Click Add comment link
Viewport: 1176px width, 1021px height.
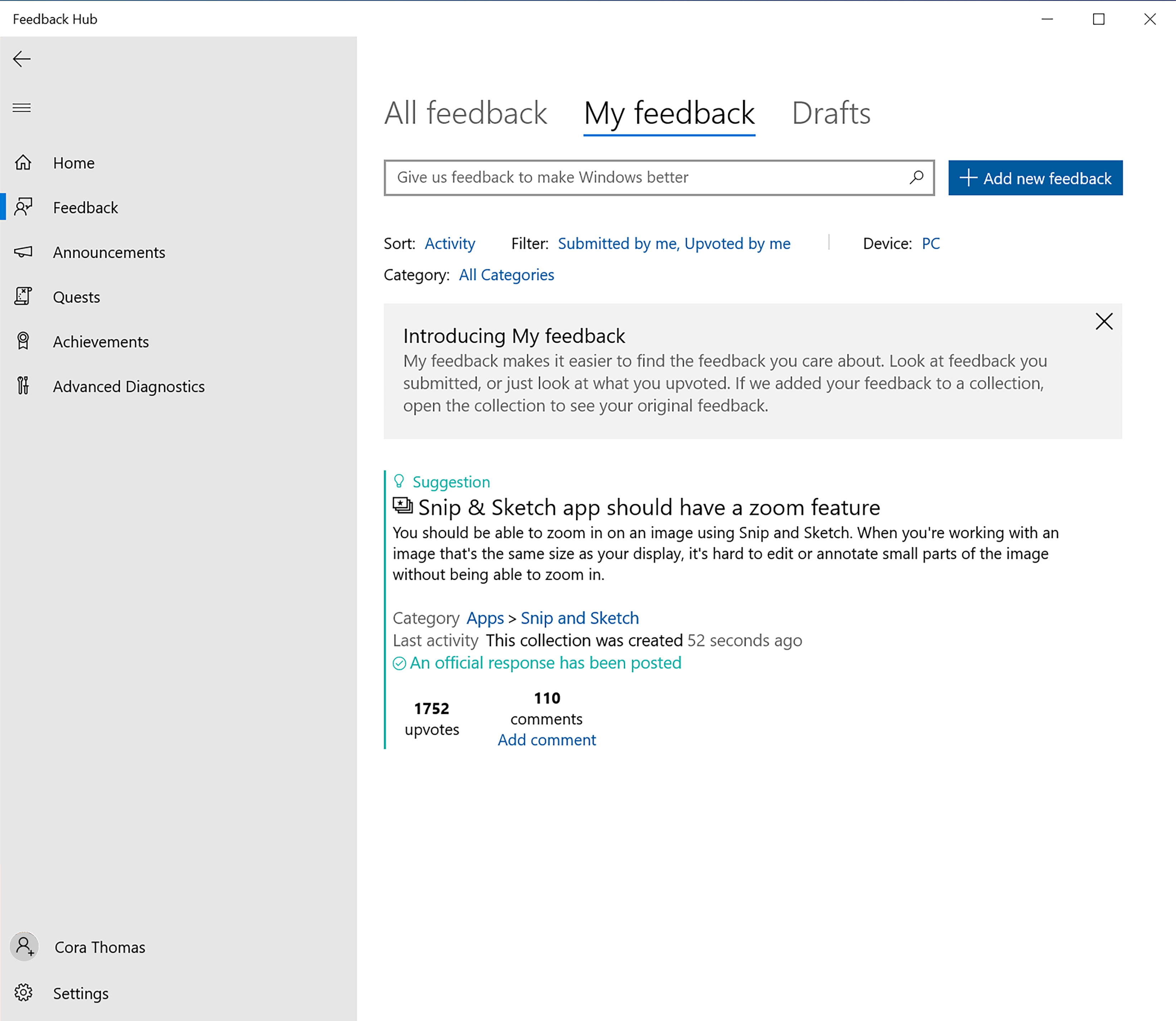(546, 740)
